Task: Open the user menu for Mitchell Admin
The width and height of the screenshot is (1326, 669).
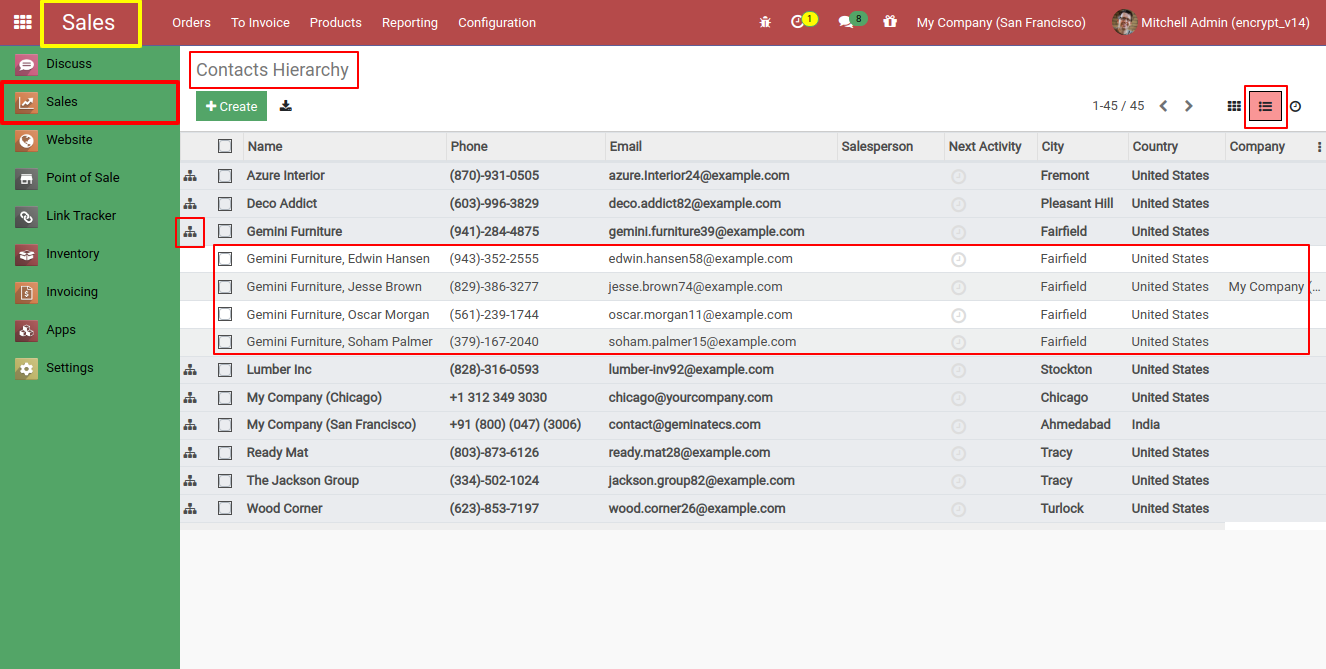Action: tap(1210, 22)
